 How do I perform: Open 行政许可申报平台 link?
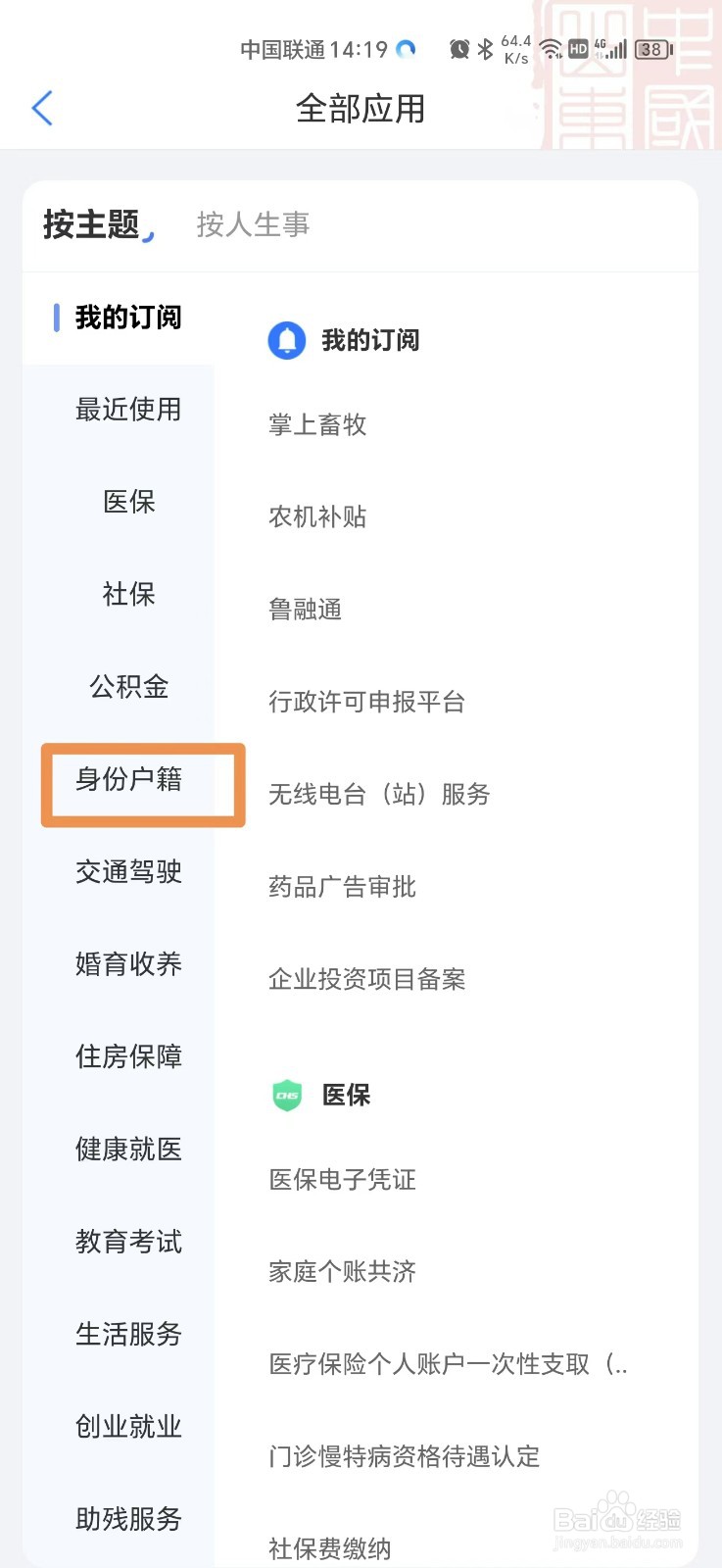366,702
